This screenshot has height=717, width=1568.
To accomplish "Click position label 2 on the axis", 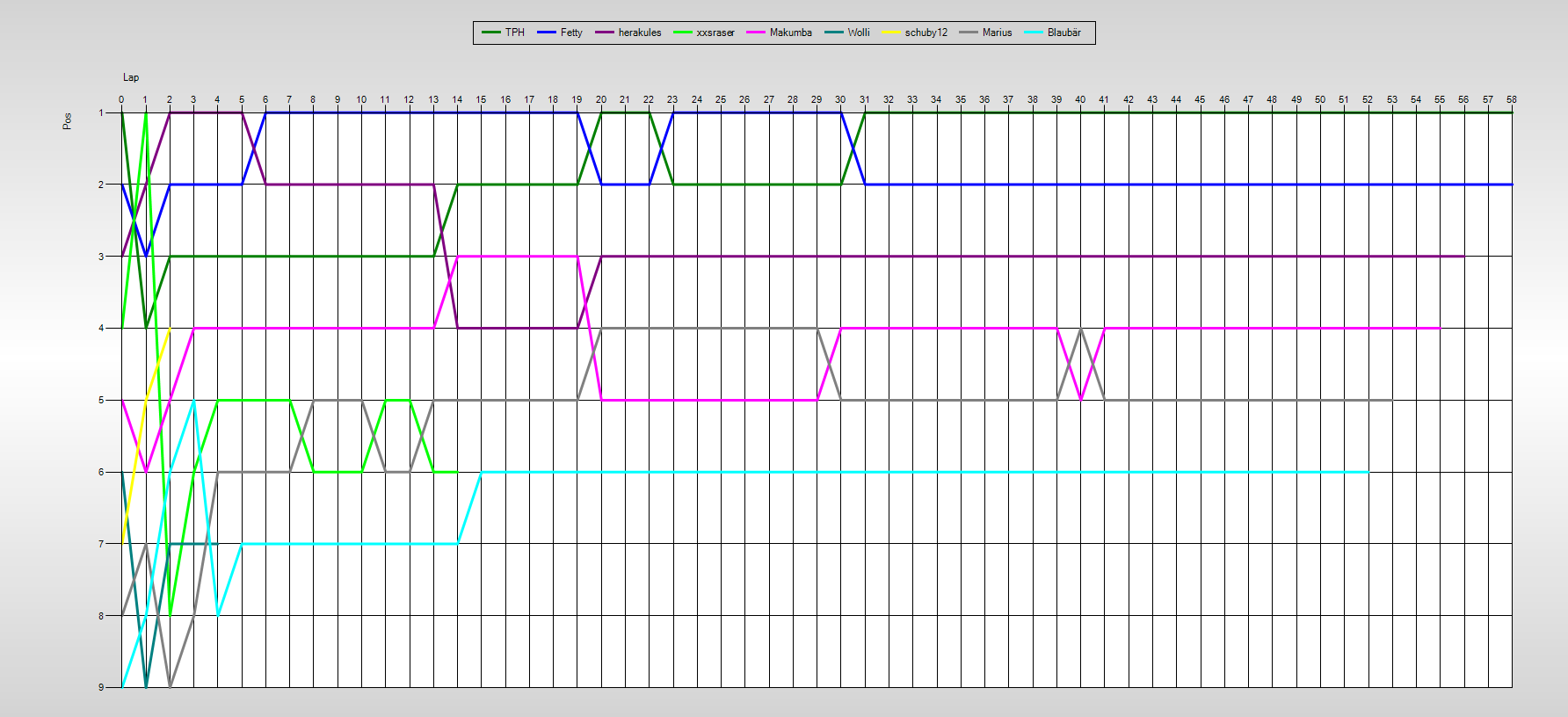I will point(102,185).
